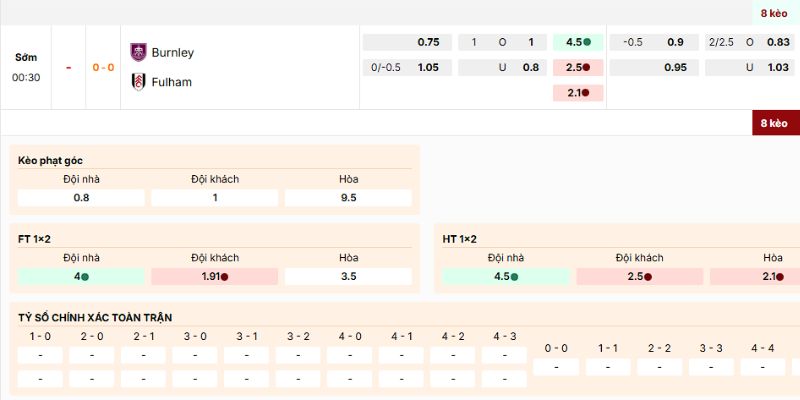Click the Fulham team name
This screenshot has height=400, width=800.
tap(171, 82)
